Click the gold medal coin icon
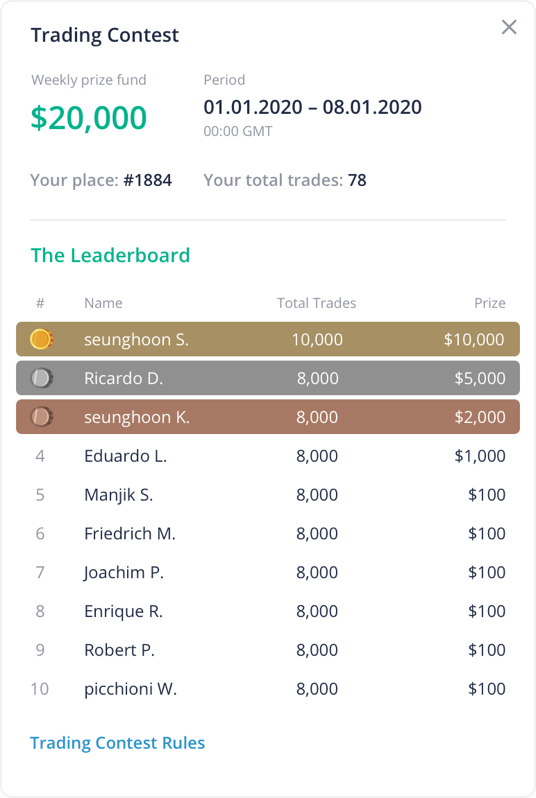The height and width of the screenshot is (798, 536). (x=41, y=339)
